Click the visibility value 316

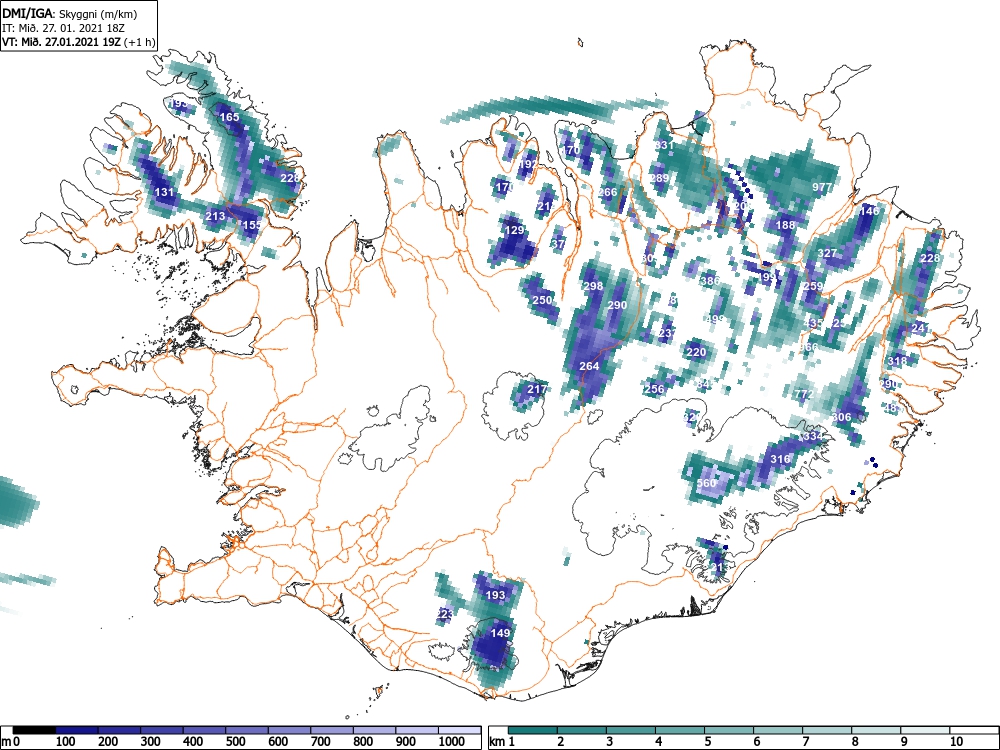[x=781, y=459]
